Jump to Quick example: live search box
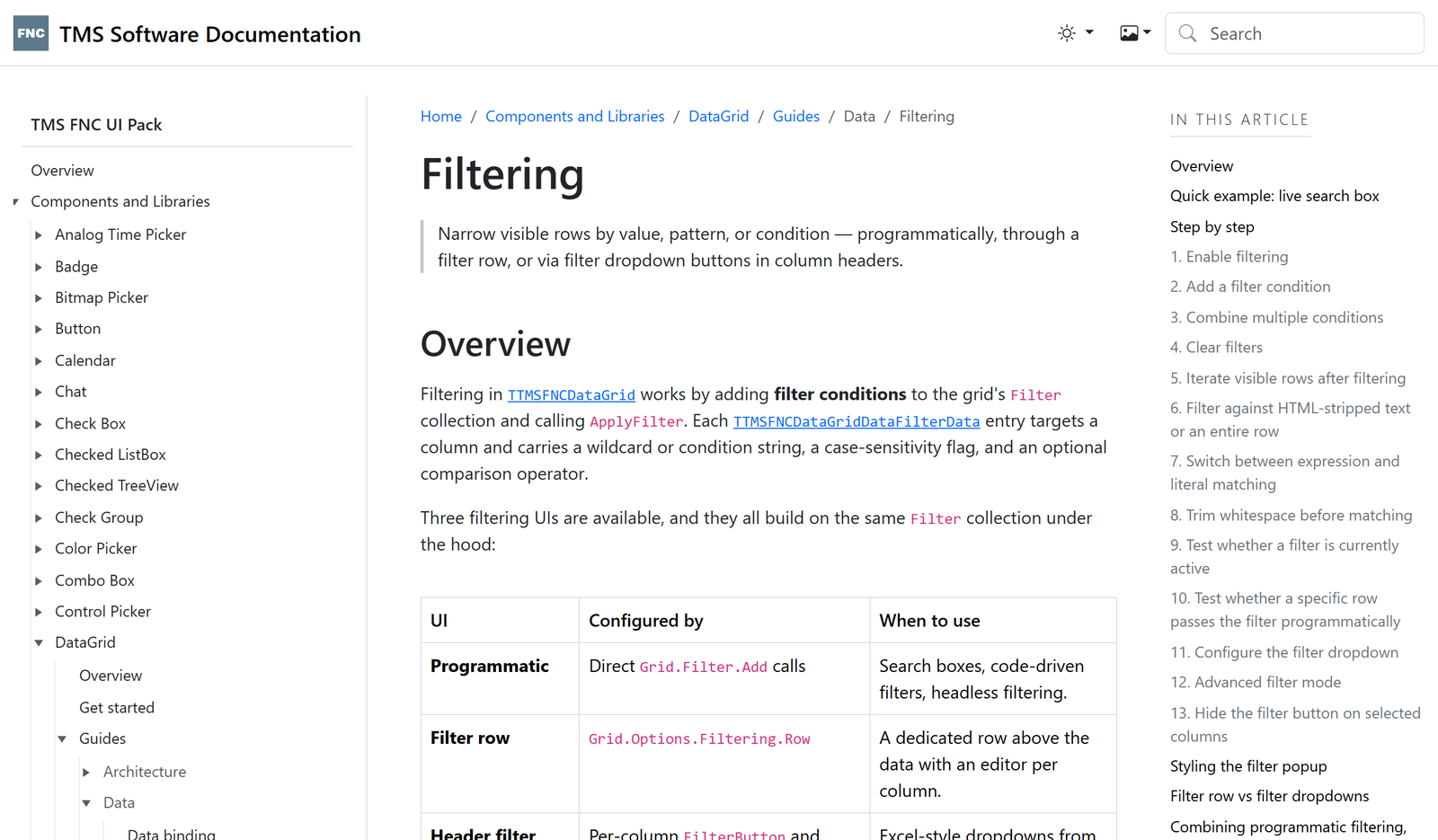The image size is (1438, 840). [1274, 196]
